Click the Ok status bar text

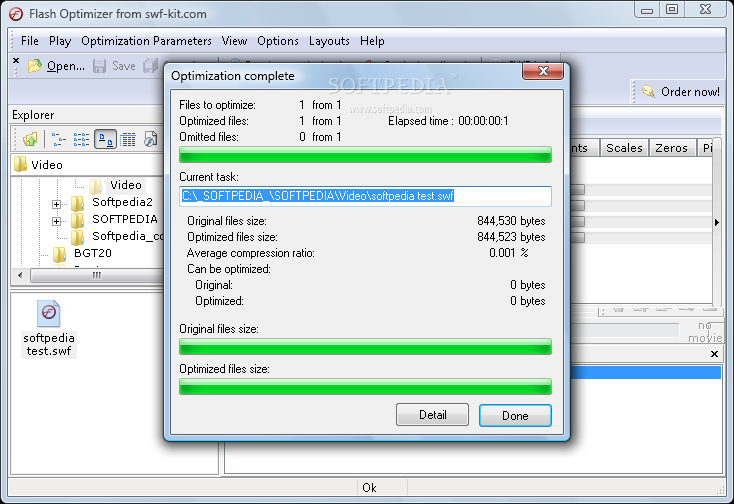[x=369, y=488]
